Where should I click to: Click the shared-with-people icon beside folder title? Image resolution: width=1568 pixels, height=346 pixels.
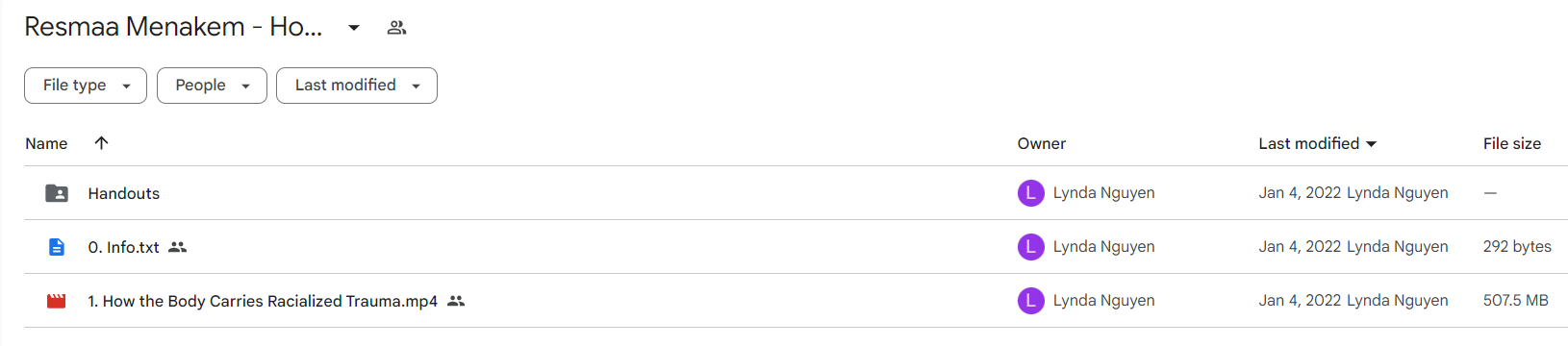click(x=396, y=28)
